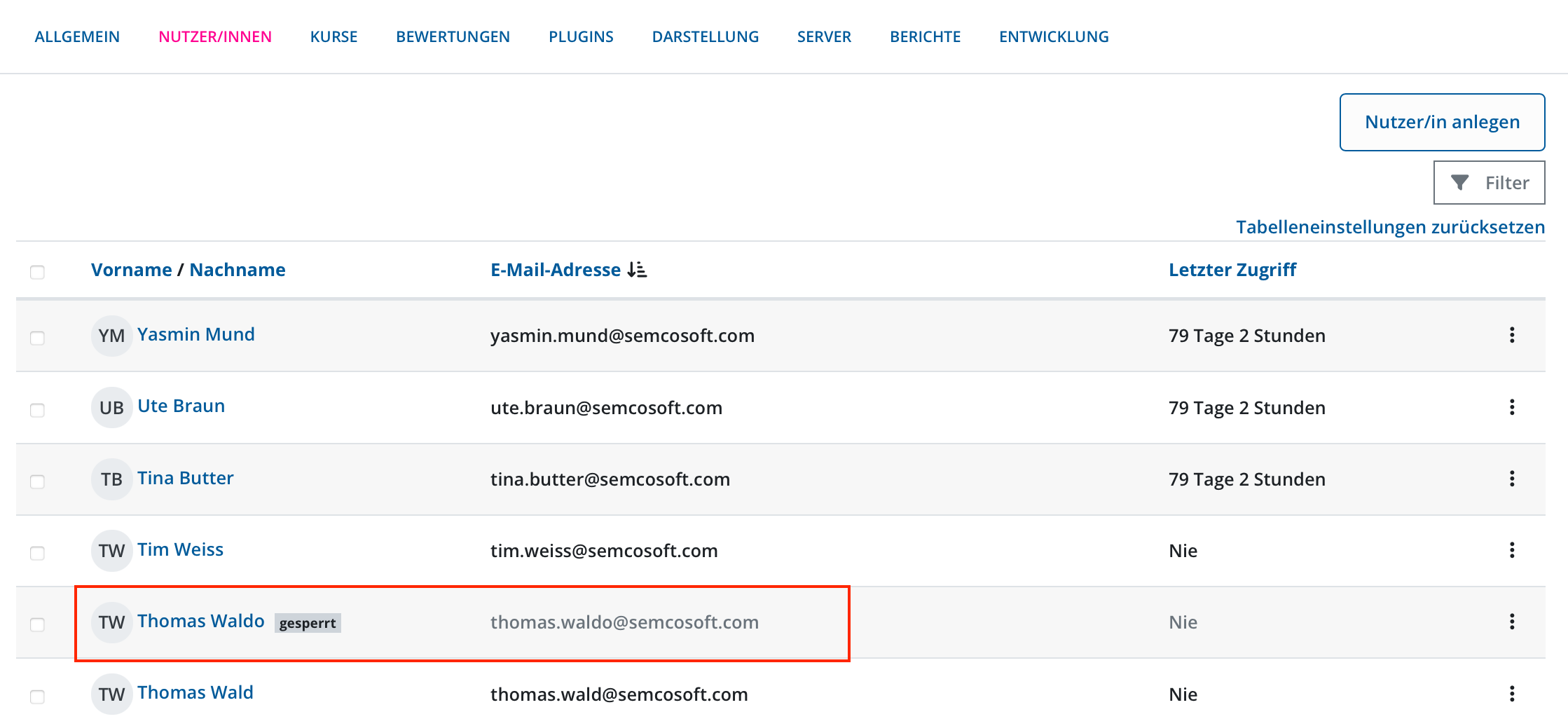
Task: Open the BERICHTE section
Action: [925, 36]
